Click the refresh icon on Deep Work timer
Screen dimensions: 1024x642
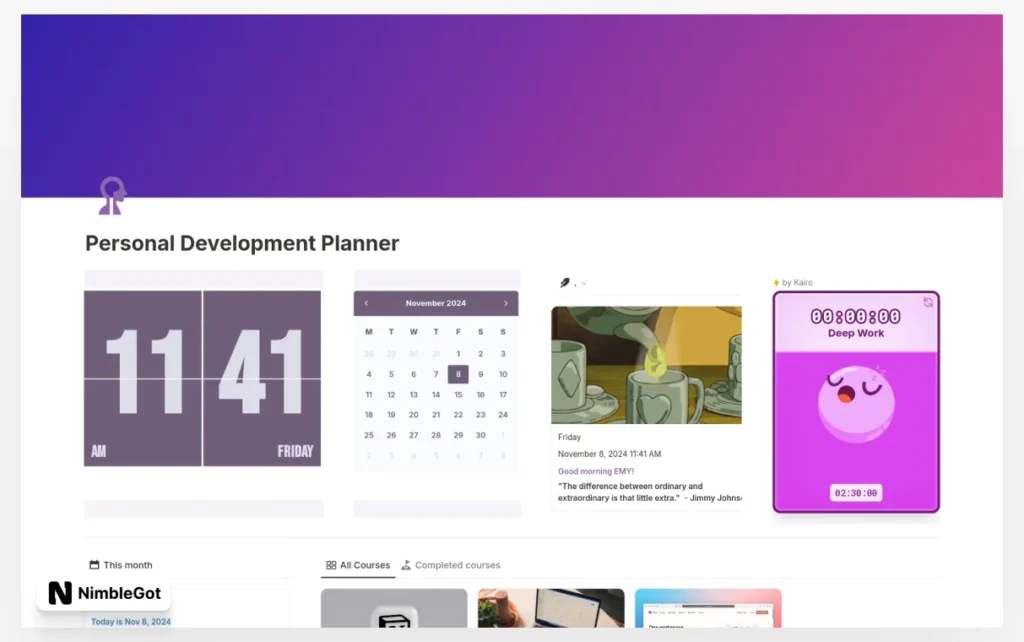pyautogui.click(x=928, y=302)
